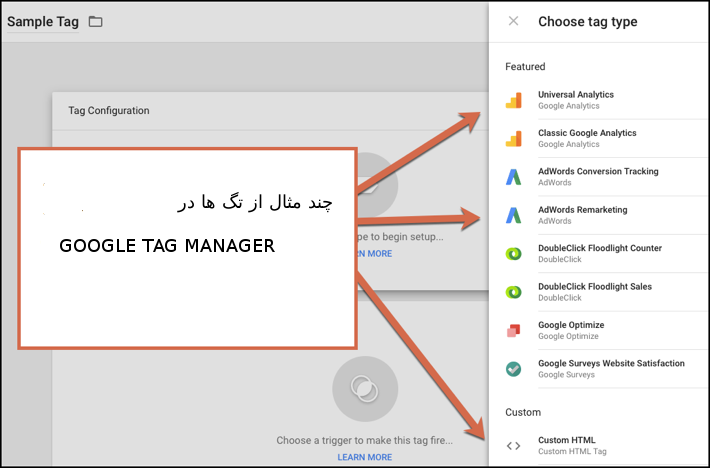The width and height of the screenshot is (710, 468).
Task: Click the AdWords Remarketing icon
Action: [513, 215]
